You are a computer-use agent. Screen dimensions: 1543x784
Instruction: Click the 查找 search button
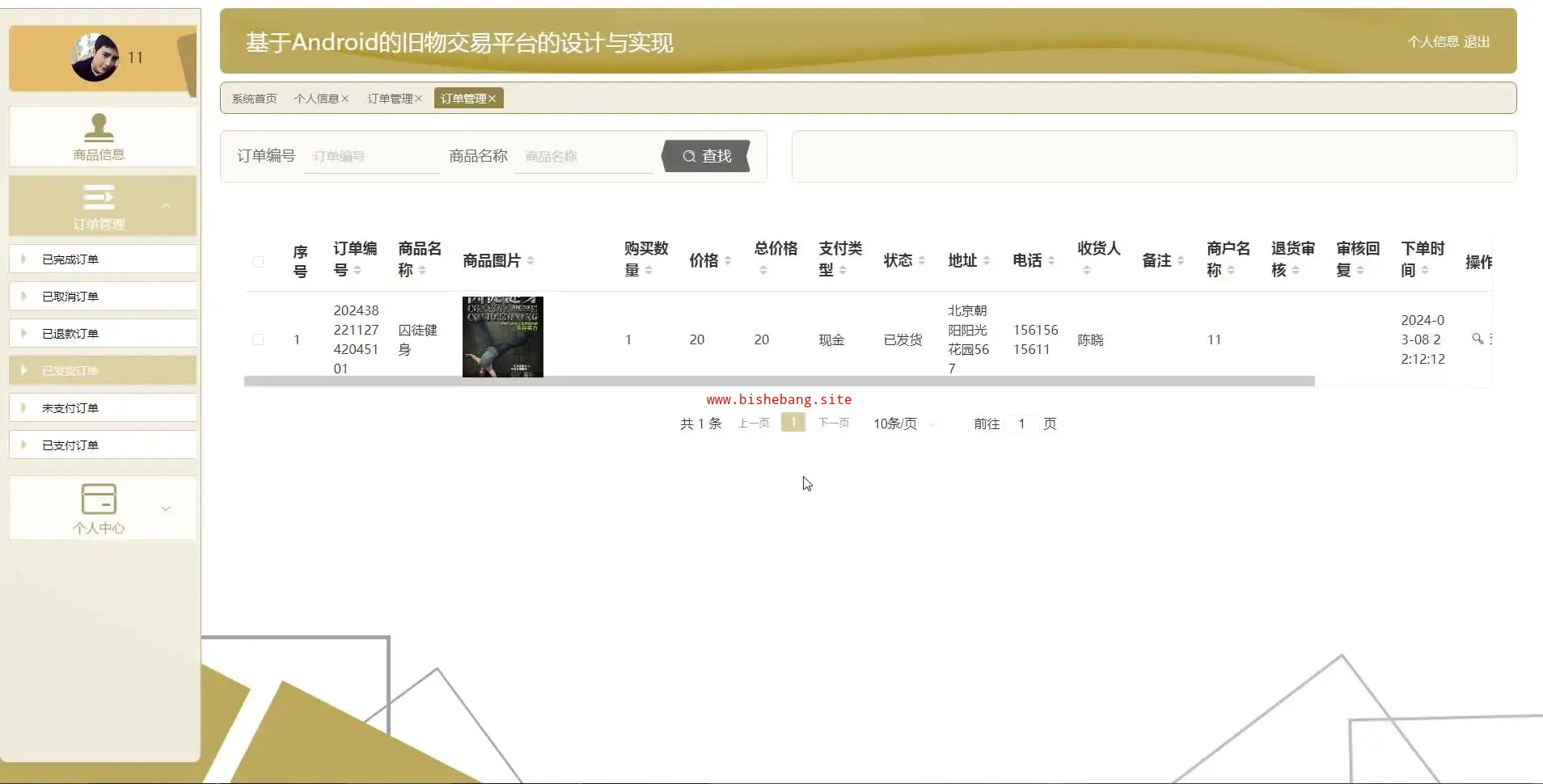[706, 156]
